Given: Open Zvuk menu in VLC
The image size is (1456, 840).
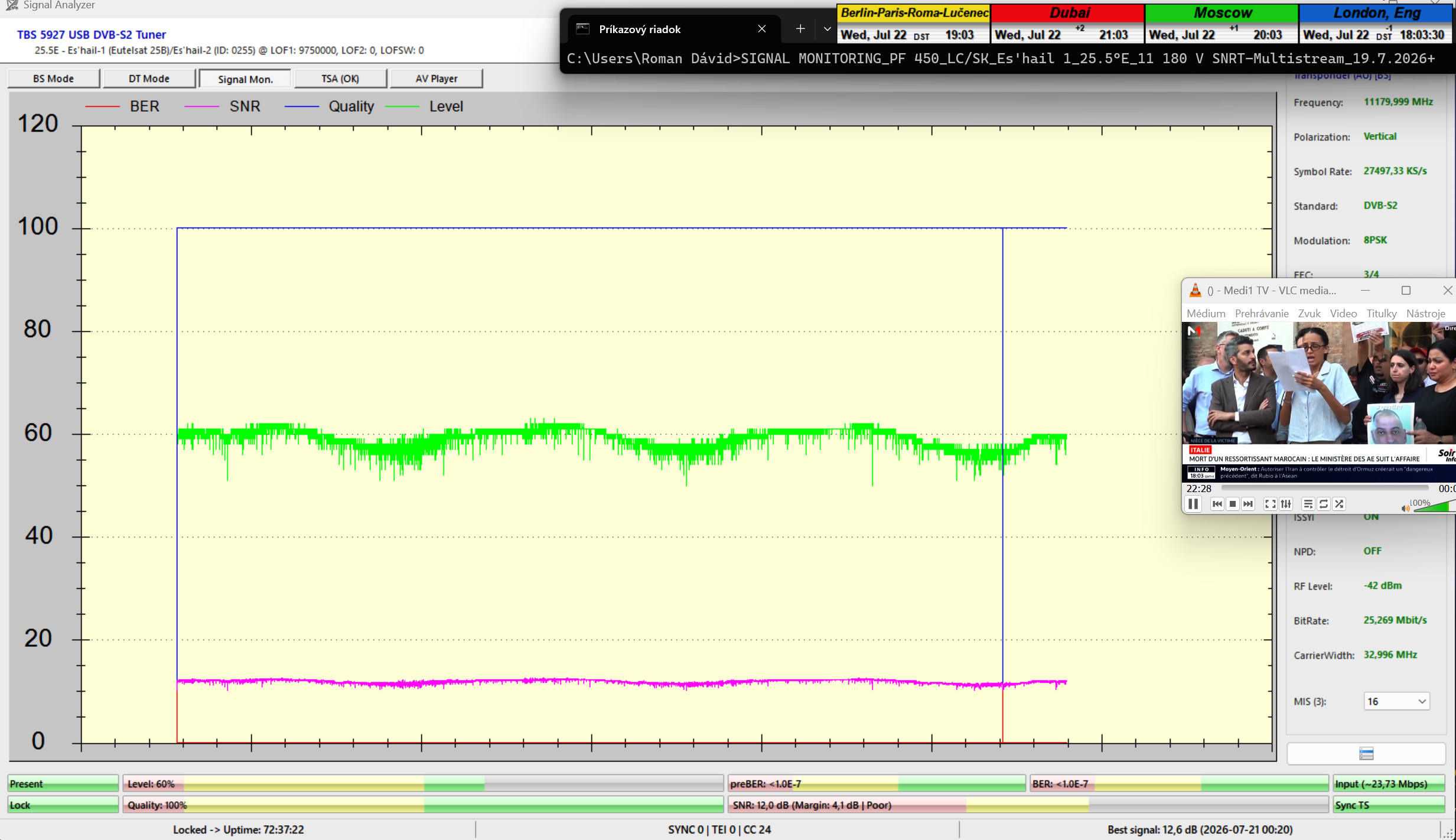Looking at the screenshot, I should tap(1309, 314).
